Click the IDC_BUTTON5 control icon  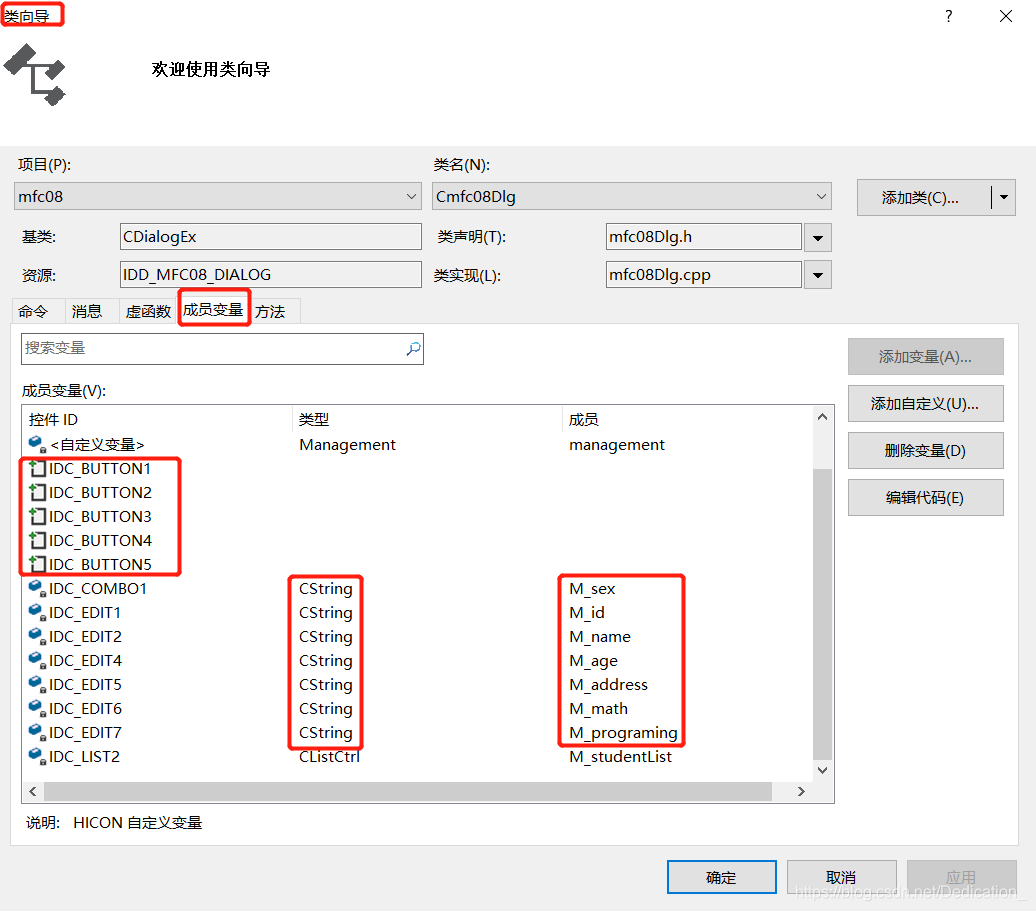point(38,564)
